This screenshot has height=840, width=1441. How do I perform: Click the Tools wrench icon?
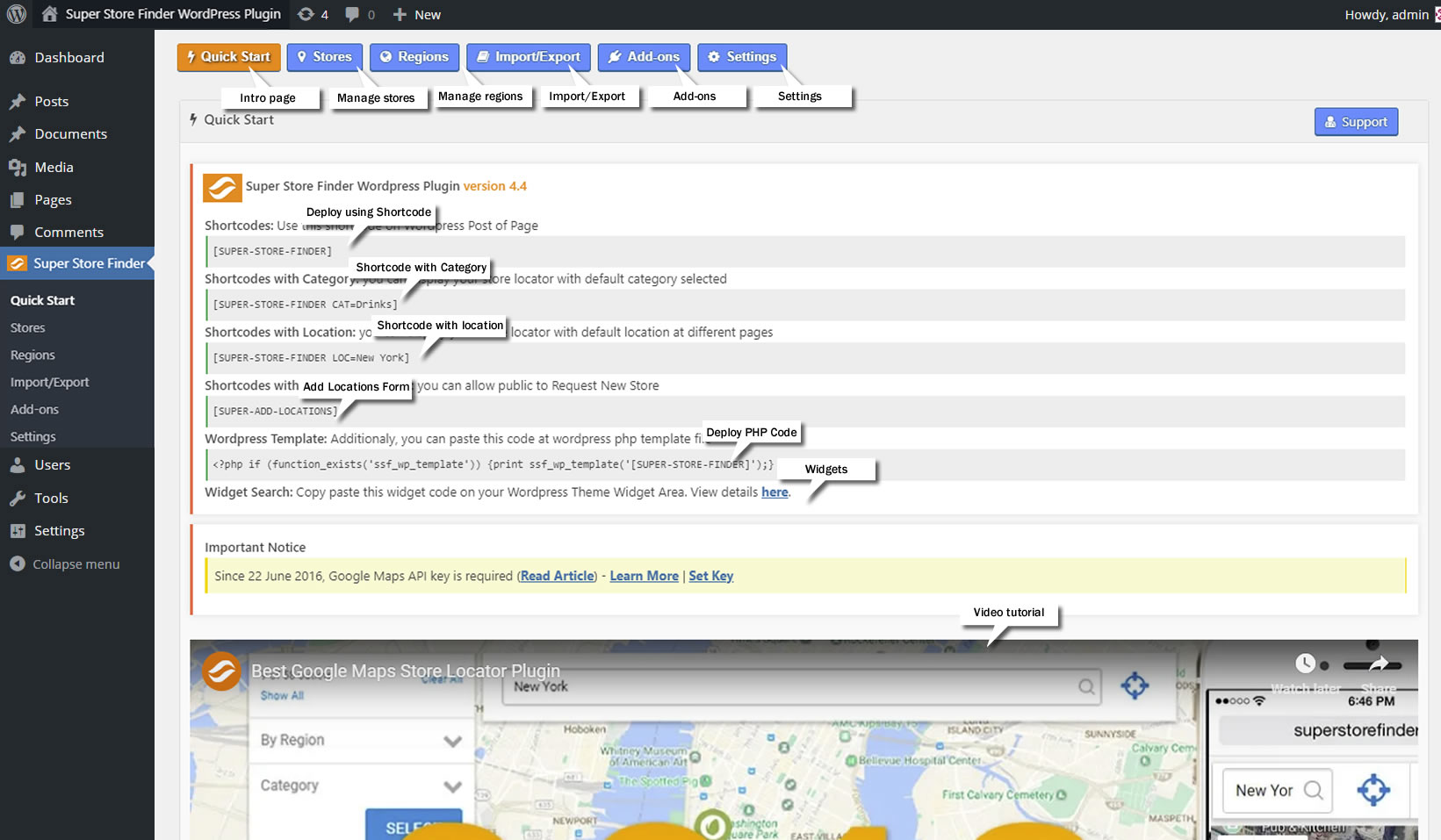[x=18, y=499]
